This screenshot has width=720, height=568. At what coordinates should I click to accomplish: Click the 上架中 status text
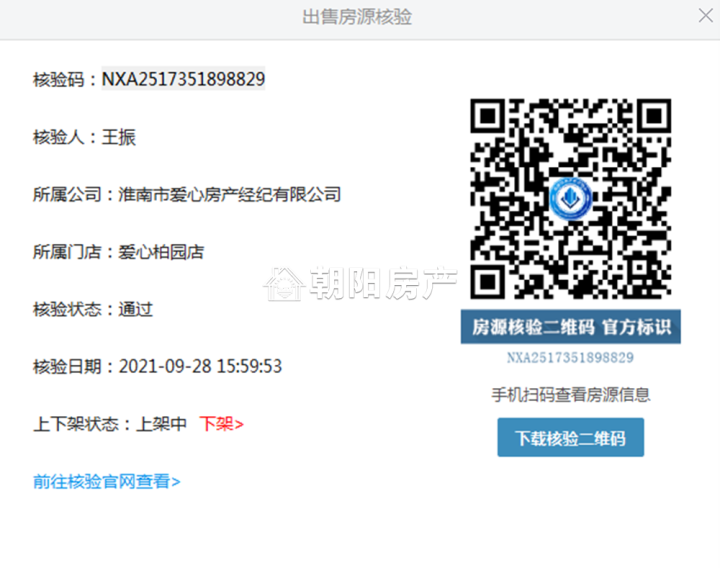click(161, 423)
